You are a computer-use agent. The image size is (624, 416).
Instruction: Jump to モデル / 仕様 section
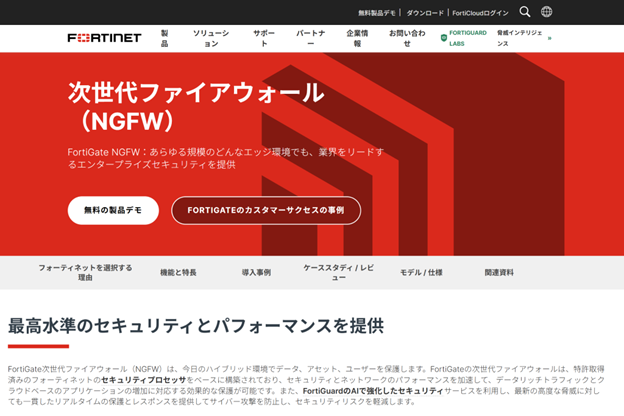(x=421, y=272)
